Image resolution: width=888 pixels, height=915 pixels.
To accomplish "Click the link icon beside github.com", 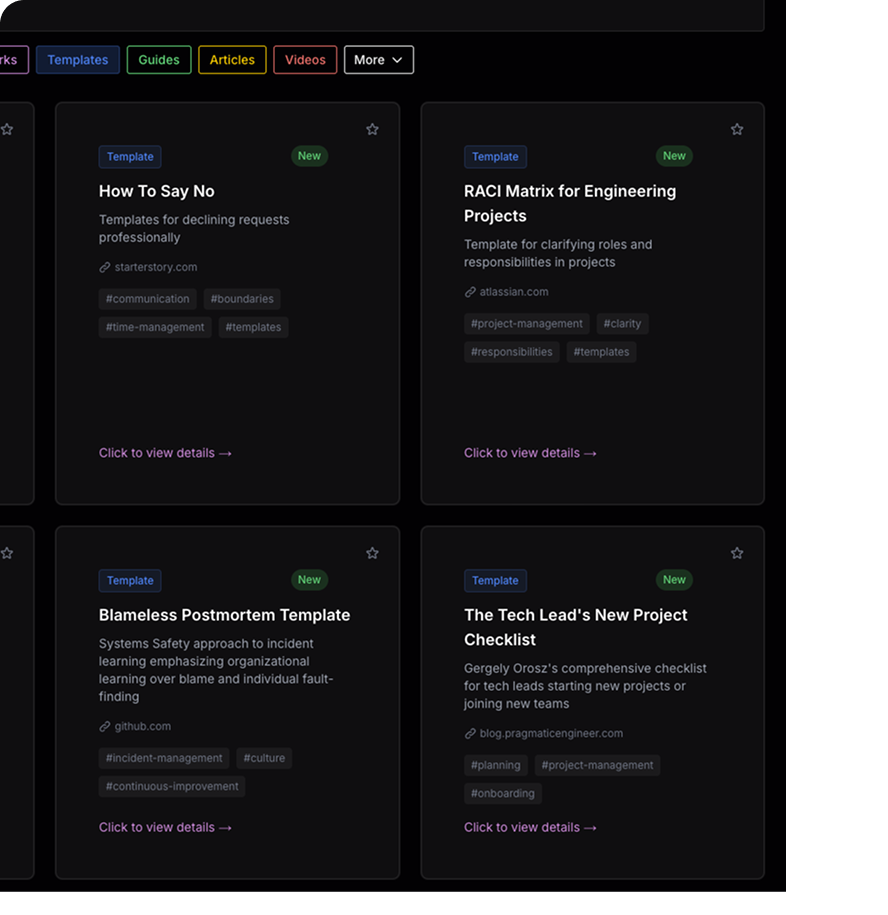I will click(x=105, y=726).
